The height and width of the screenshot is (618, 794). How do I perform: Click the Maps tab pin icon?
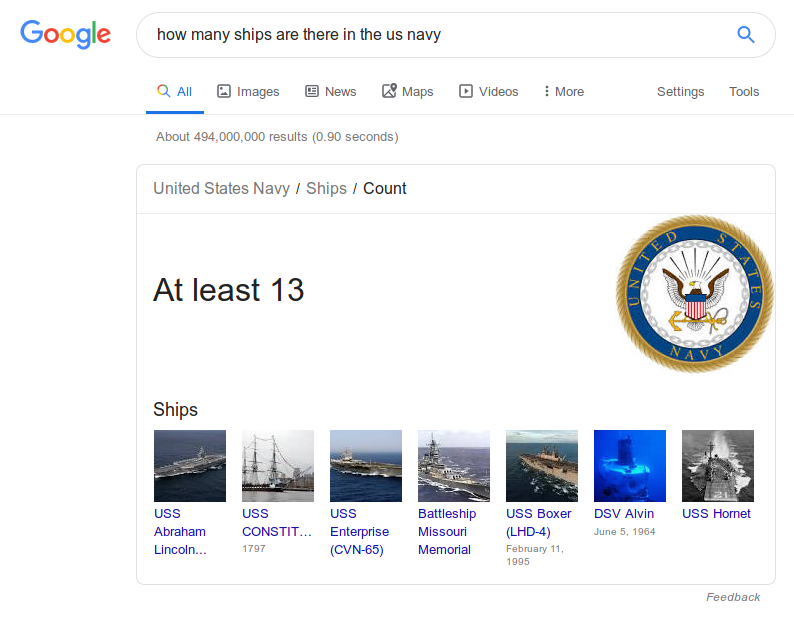pos(389,91)
